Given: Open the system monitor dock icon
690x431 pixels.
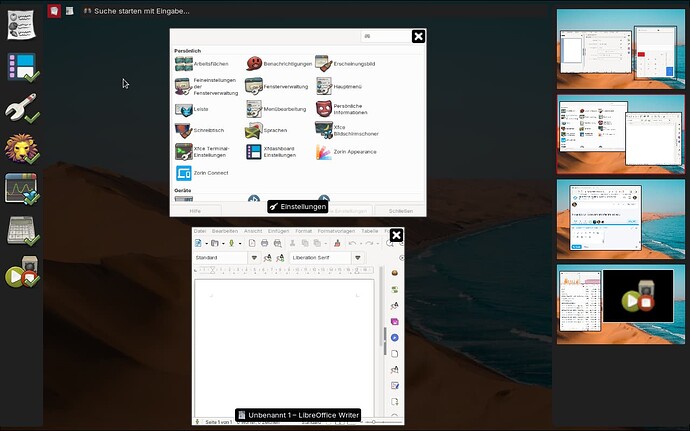Looking at the screenshot, I should [21, 189].
